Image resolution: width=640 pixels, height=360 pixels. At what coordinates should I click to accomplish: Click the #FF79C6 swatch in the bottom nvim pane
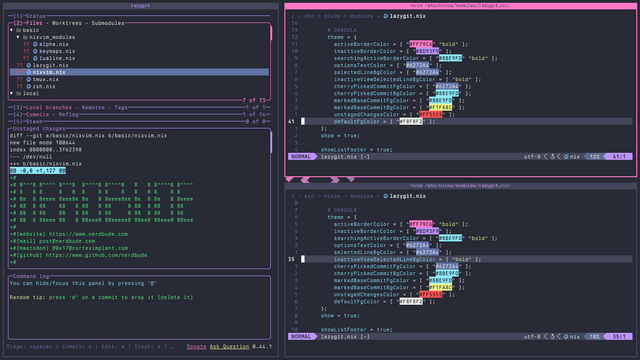[420, 224]
